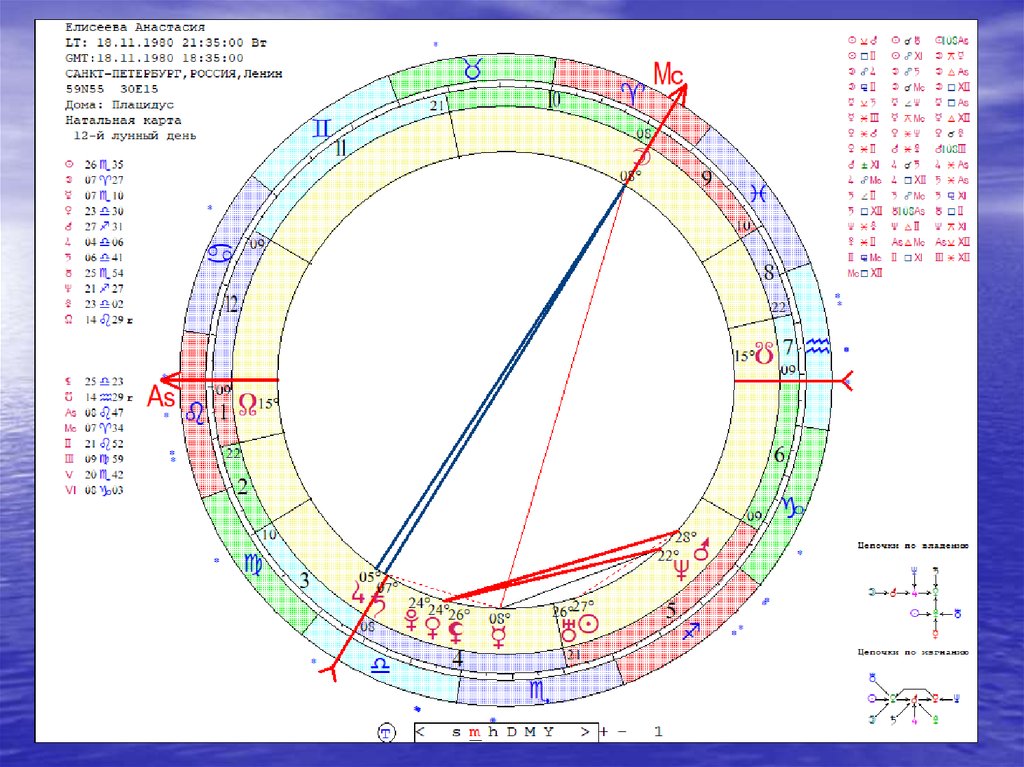Step time backward with left arrow
Viewport: 1024px width, 767px height.
click(422, 733)
